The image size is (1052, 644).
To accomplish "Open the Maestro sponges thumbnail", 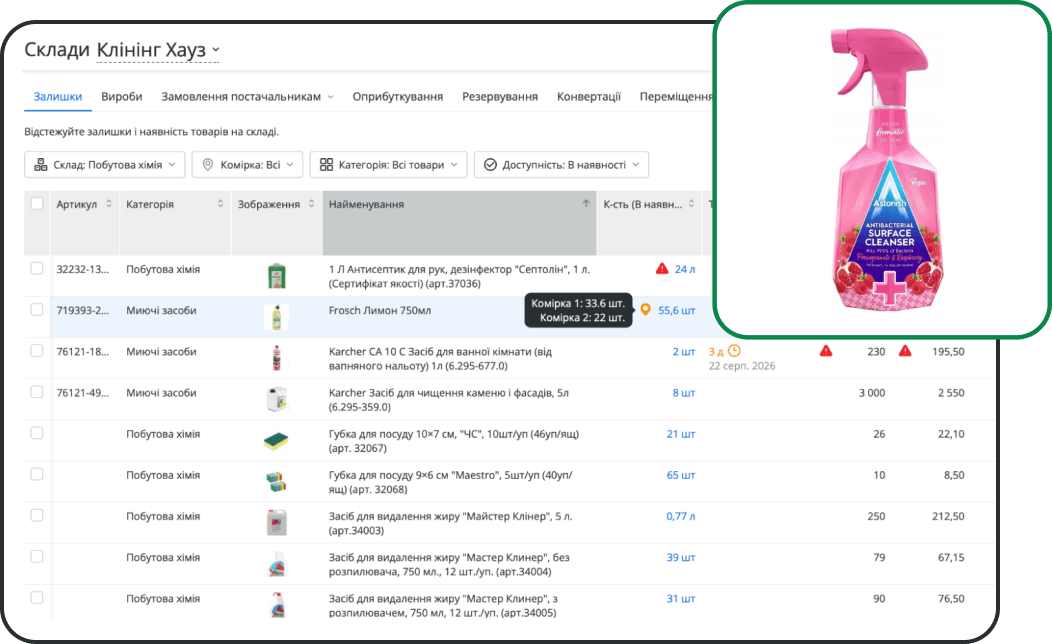I will pos(276,482).
